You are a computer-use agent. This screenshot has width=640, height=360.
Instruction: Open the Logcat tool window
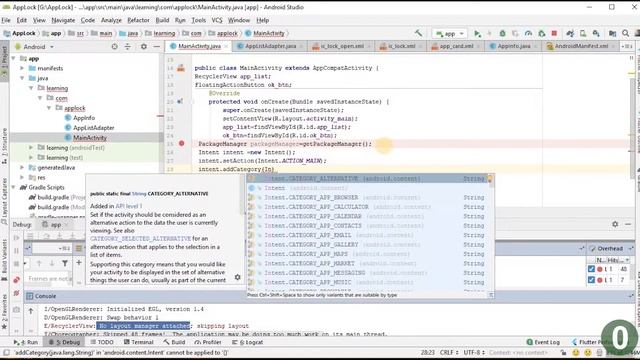(x=248, y=342)
